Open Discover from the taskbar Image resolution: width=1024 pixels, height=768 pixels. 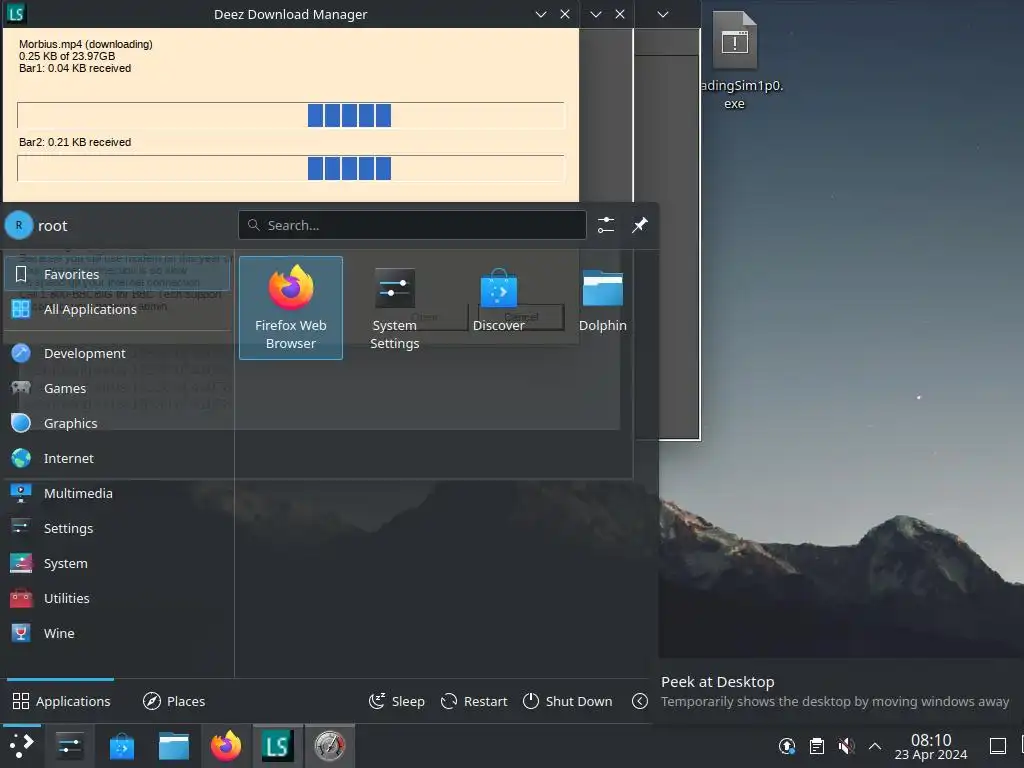(x=121, y=746)
